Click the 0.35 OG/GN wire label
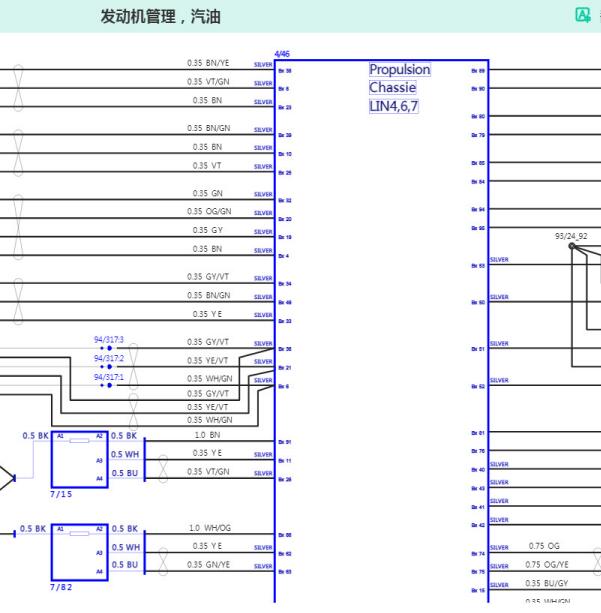Screen dimensions: 601x613 coord(209,212)
